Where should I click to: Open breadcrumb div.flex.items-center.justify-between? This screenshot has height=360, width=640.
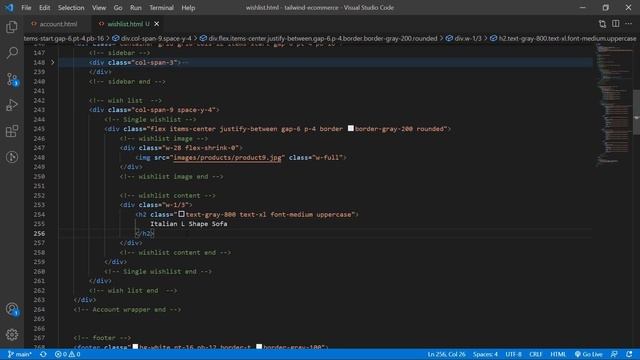(x=318, y=38)
